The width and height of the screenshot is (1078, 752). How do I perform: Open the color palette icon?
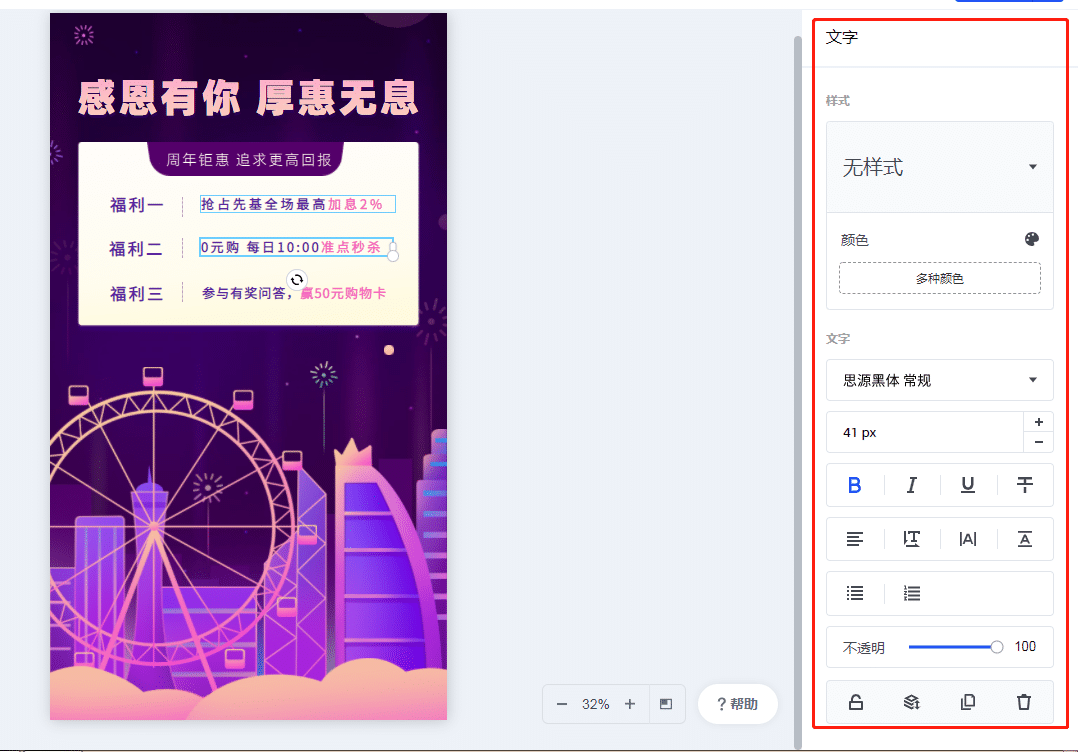1031,239
